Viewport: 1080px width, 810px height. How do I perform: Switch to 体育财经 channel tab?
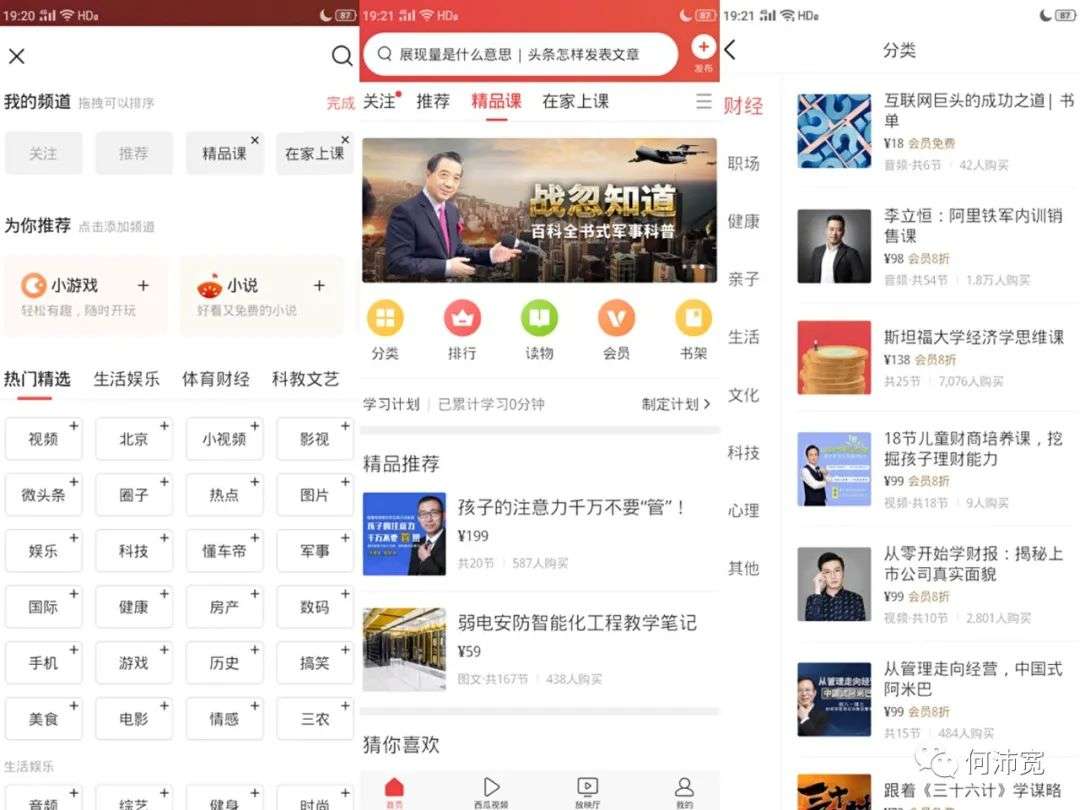(x=216, y=379)
